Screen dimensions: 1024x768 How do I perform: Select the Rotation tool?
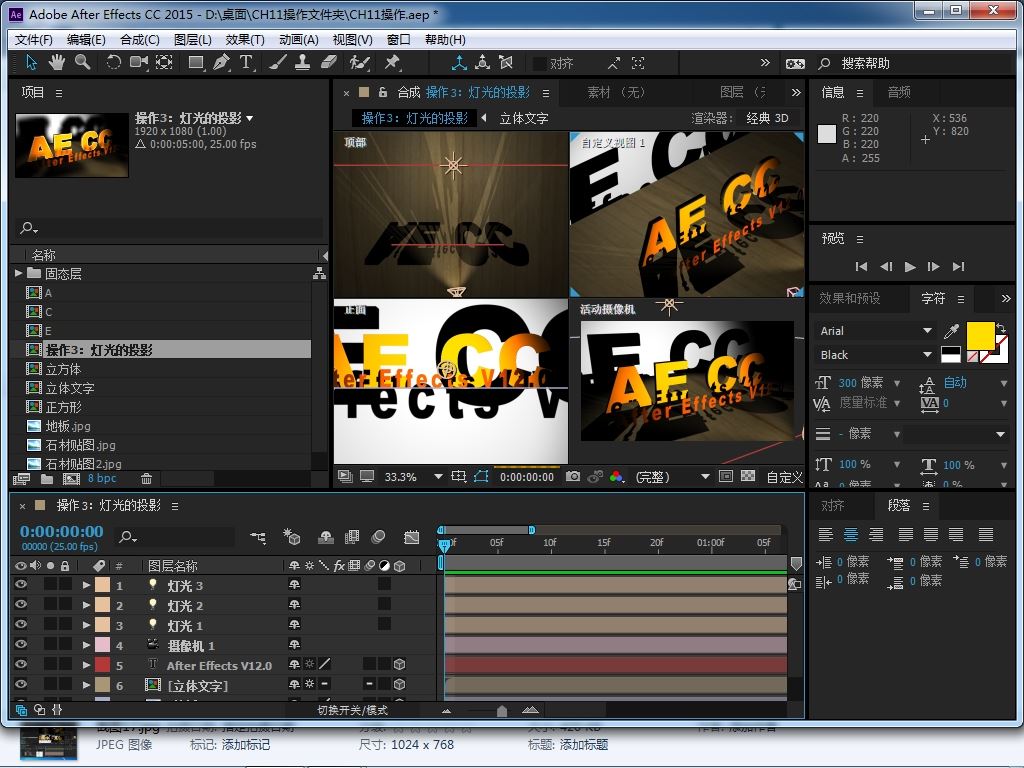point(114,63)
